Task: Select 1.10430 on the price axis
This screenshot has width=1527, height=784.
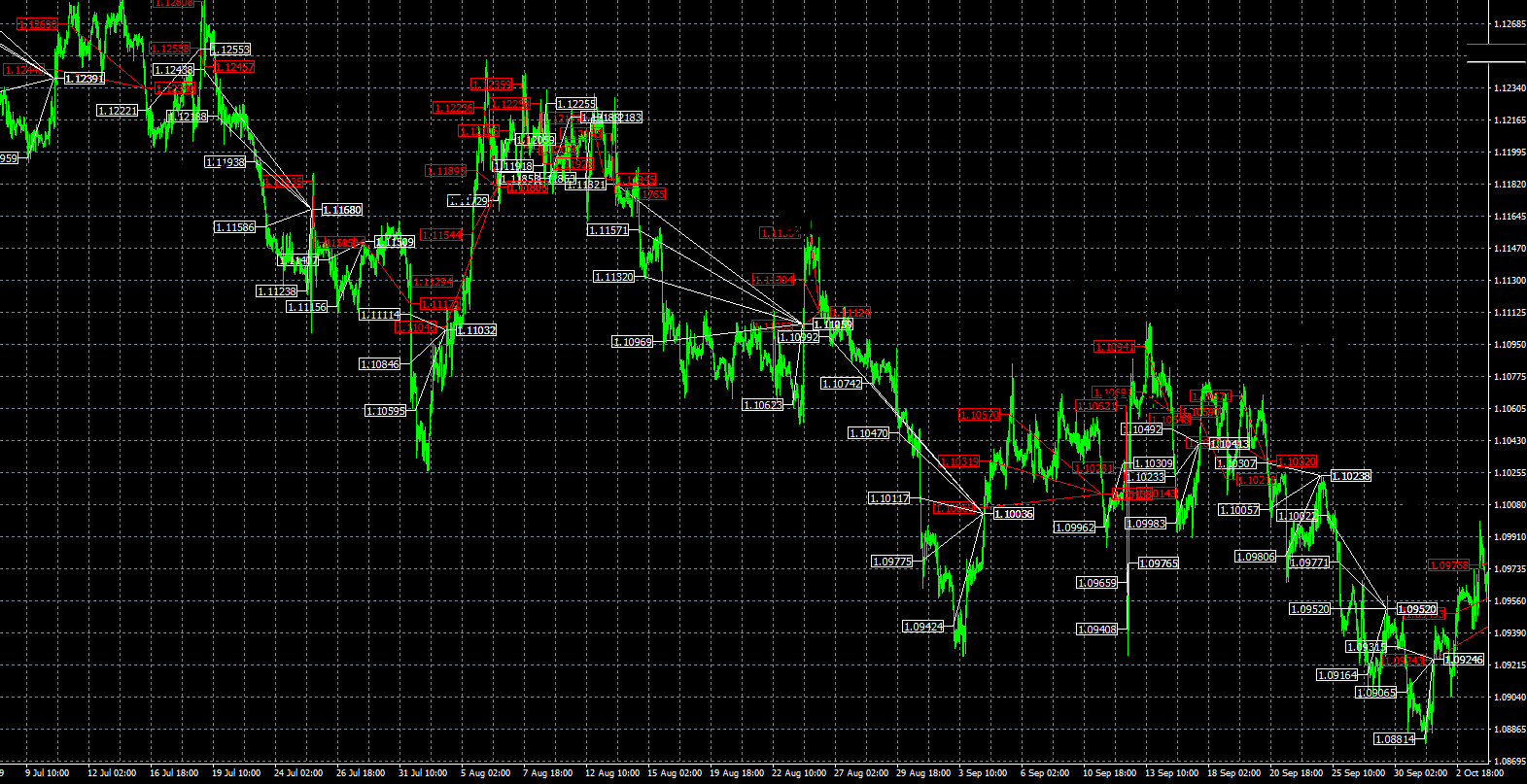Action: (x=1509, y=440)
